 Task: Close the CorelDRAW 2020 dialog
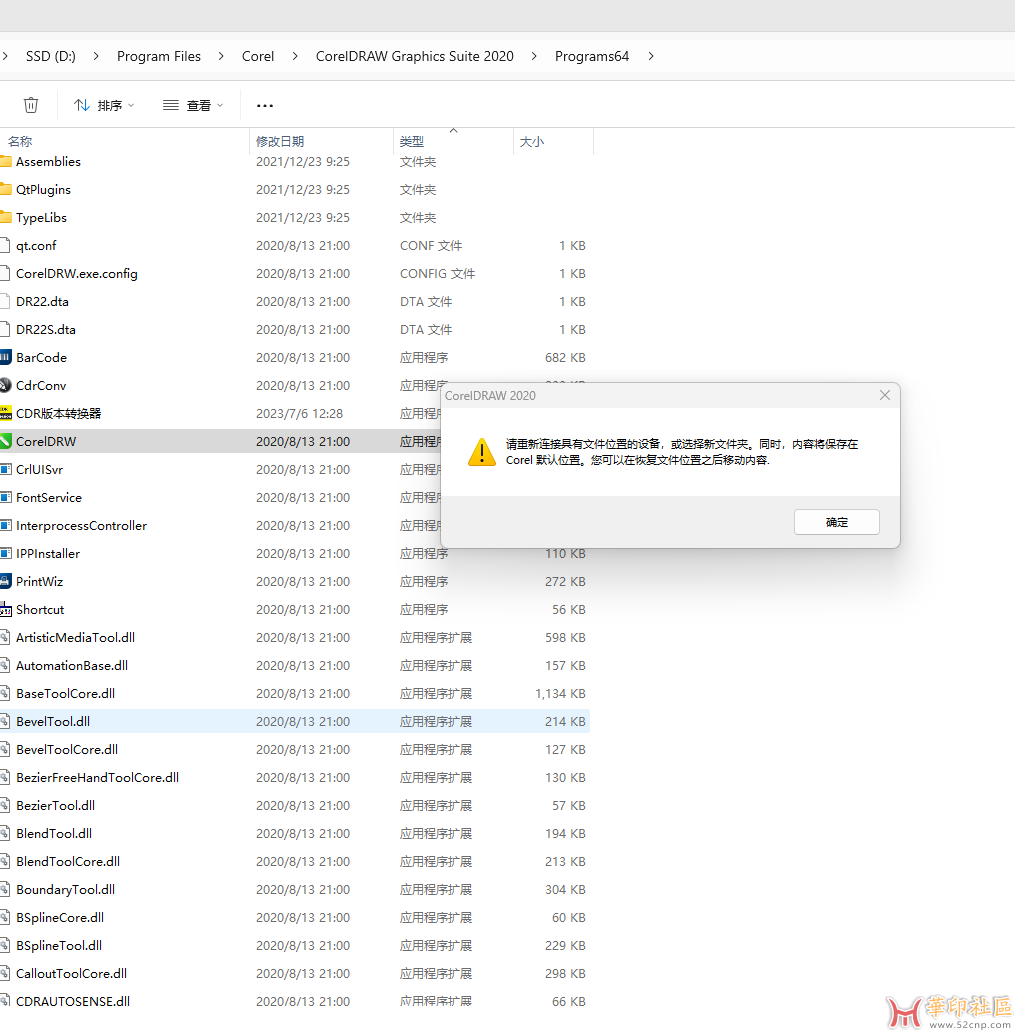click(884, 395)
